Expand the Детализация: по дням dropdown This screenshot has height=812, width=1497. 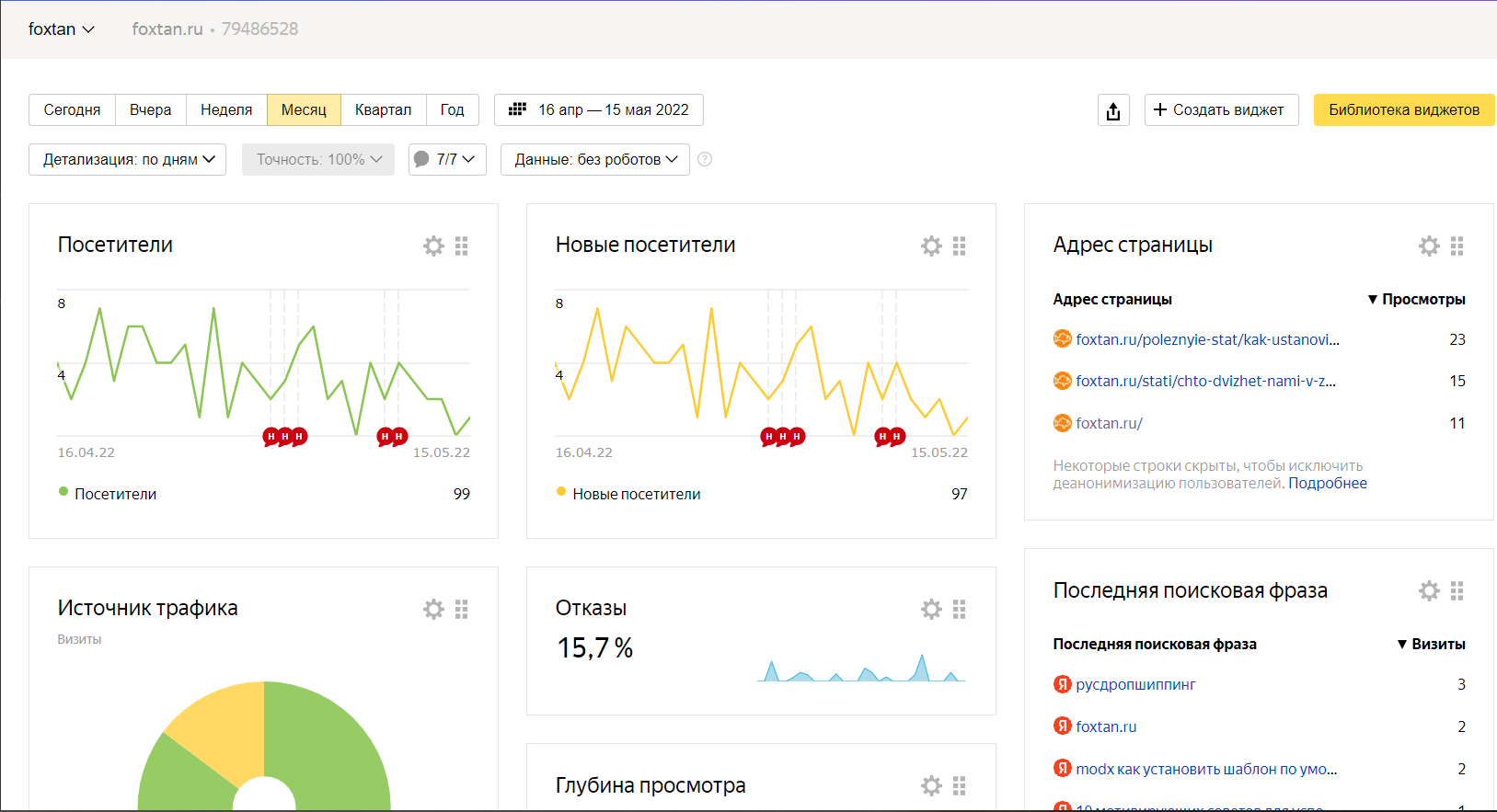coord(128,159)
